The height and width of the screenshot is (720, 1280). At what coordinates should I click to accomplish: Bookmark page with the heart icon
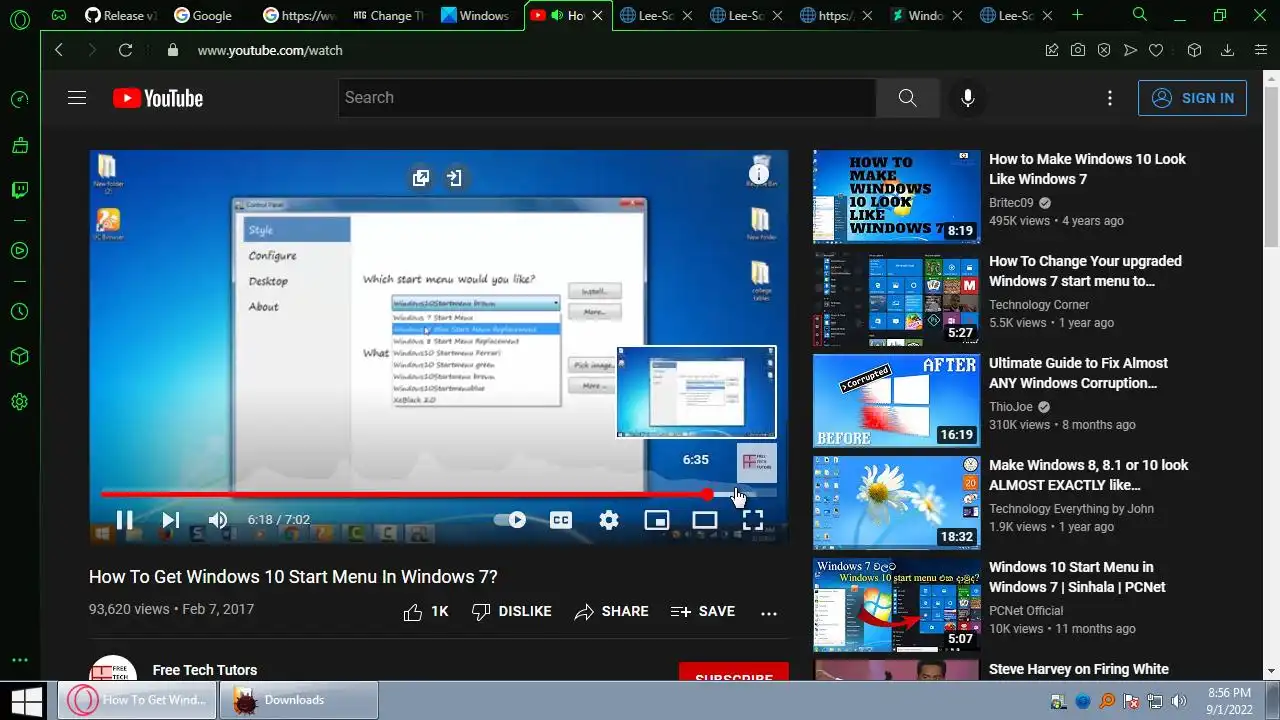click(1156, 50)
